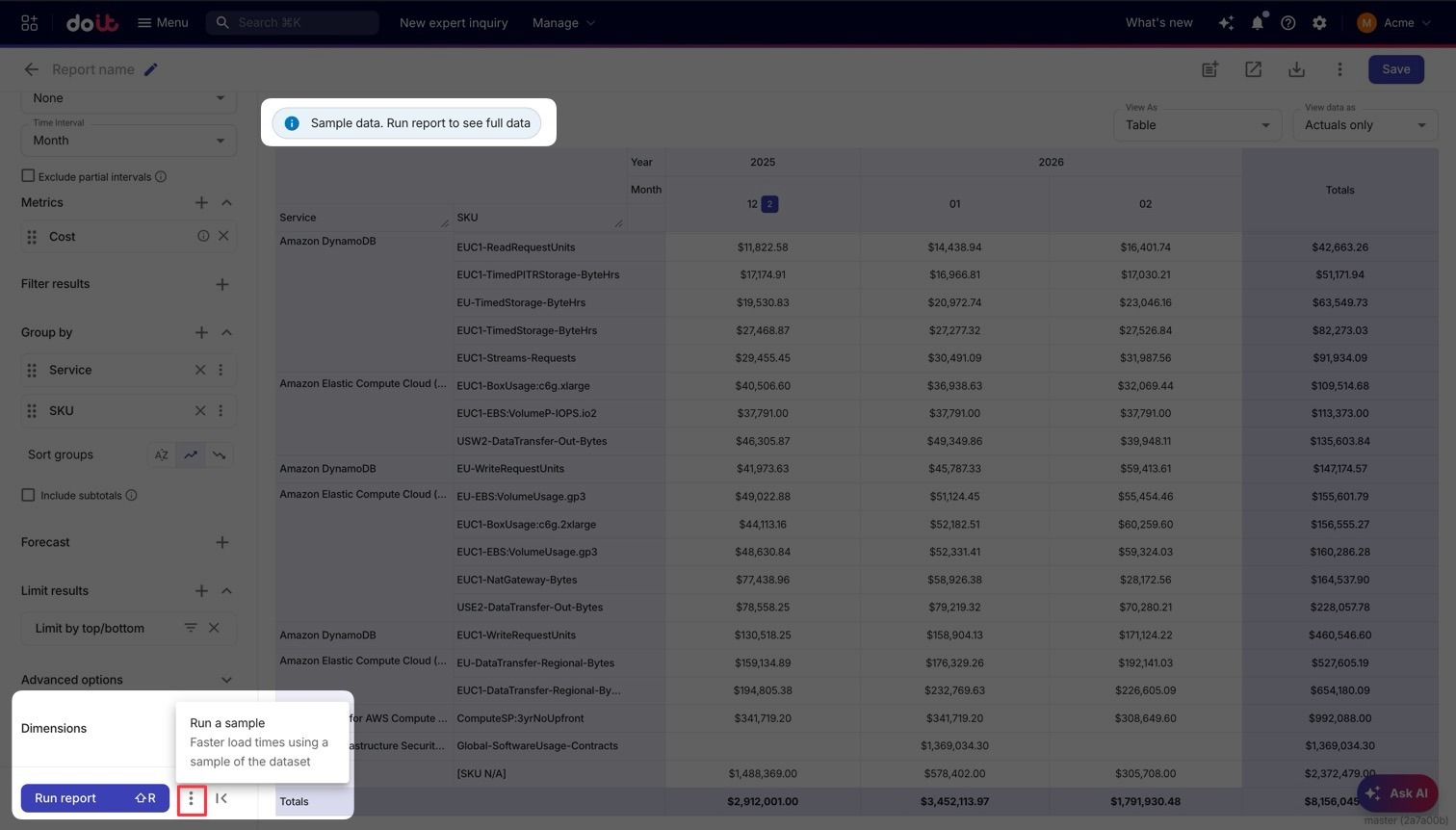Click SKU column header
Viewport: 1456px width, 830px height.
tap(467, 218)
